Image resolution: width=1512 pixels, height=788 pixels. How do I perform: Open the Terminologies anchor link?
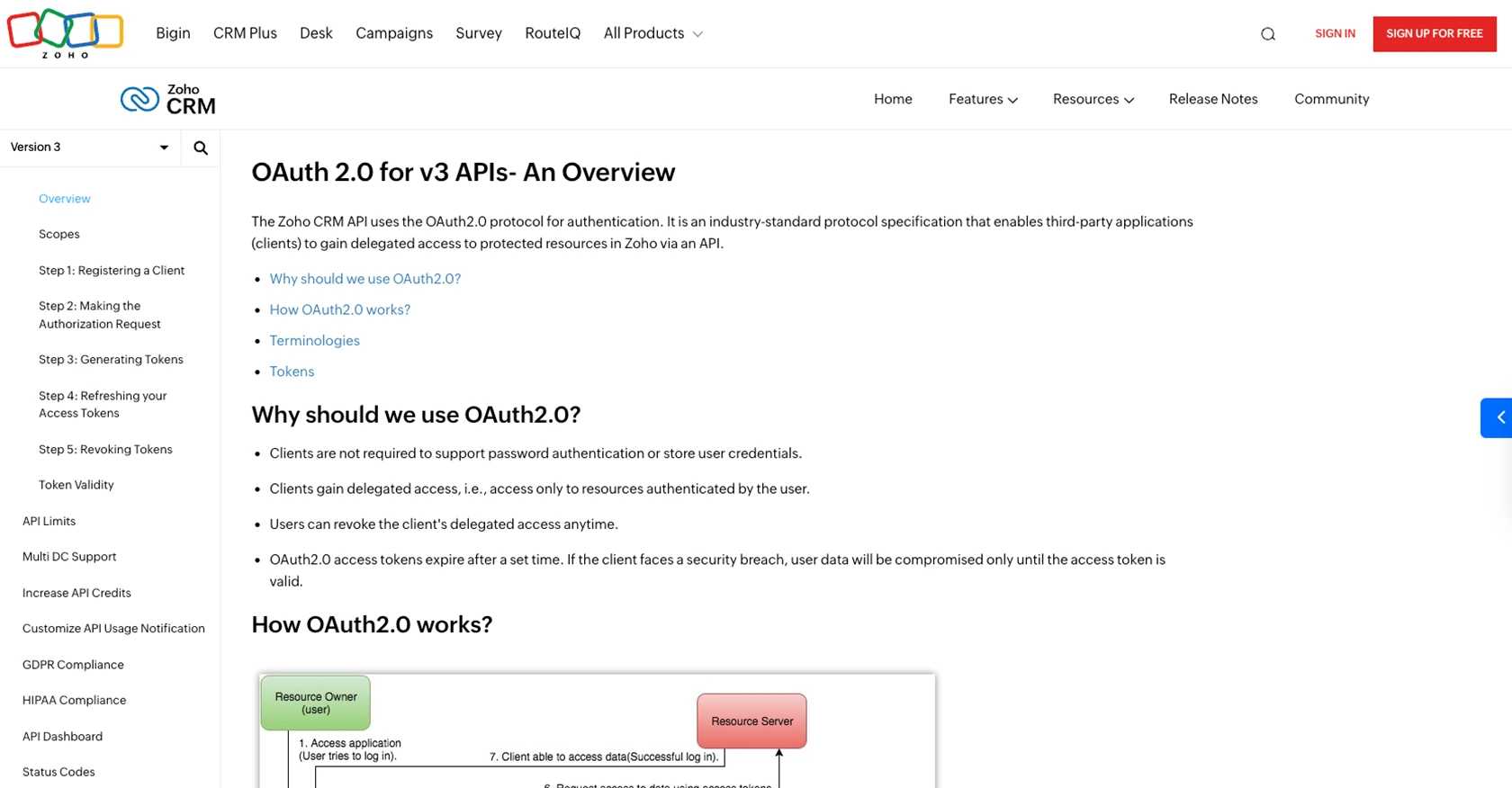coord(315,340)
